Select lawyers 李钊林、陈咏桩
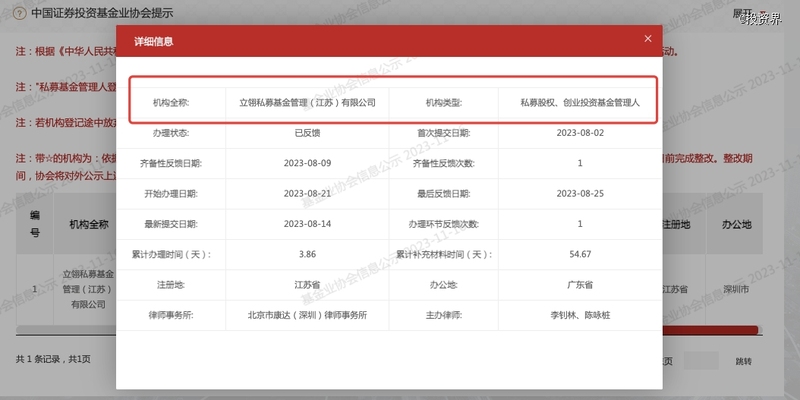The image size is (800, 400). (580, 315)
